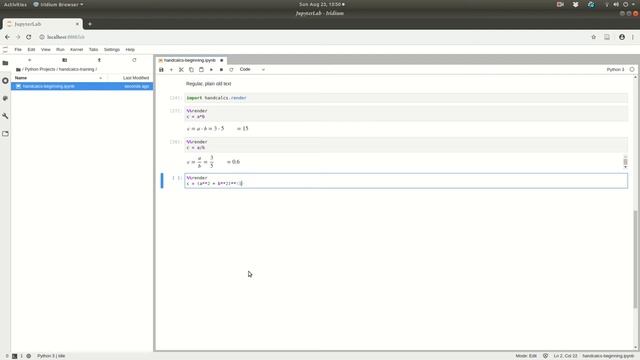Select the JupyterLab browser tab
This screenshot has height=360, width=640.
tap(41, 24)
